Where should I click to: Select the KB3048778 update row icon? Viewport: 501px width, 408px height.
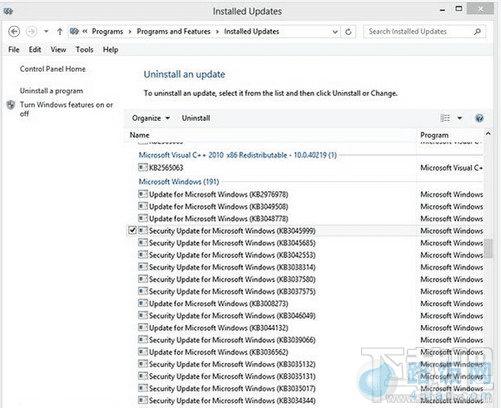coord(143,218)
